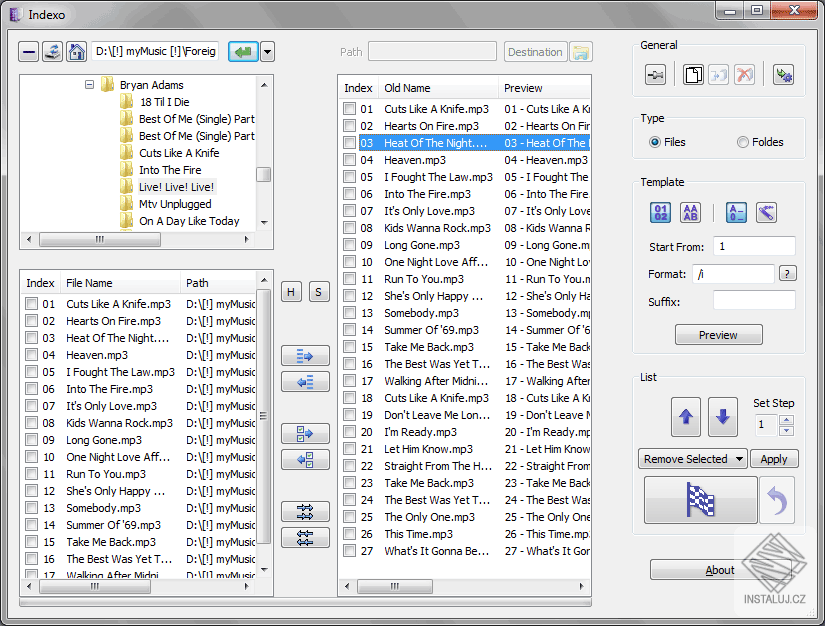This screenshot has height=626, width=825.
Task: Click the blue move down arrow
Action: tap(724, 417)
